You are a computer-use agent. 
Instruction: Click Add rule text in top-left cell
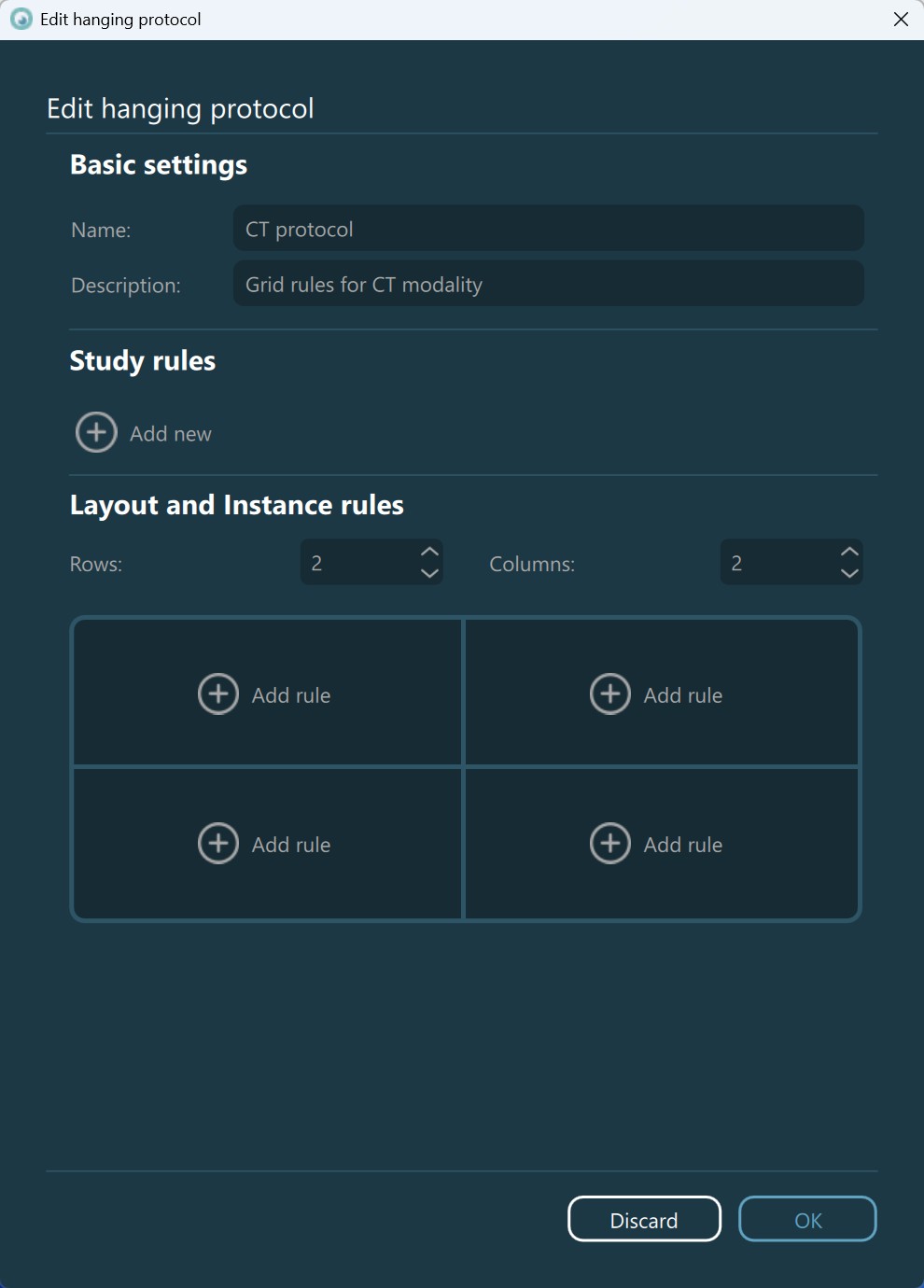click(291, 695)
